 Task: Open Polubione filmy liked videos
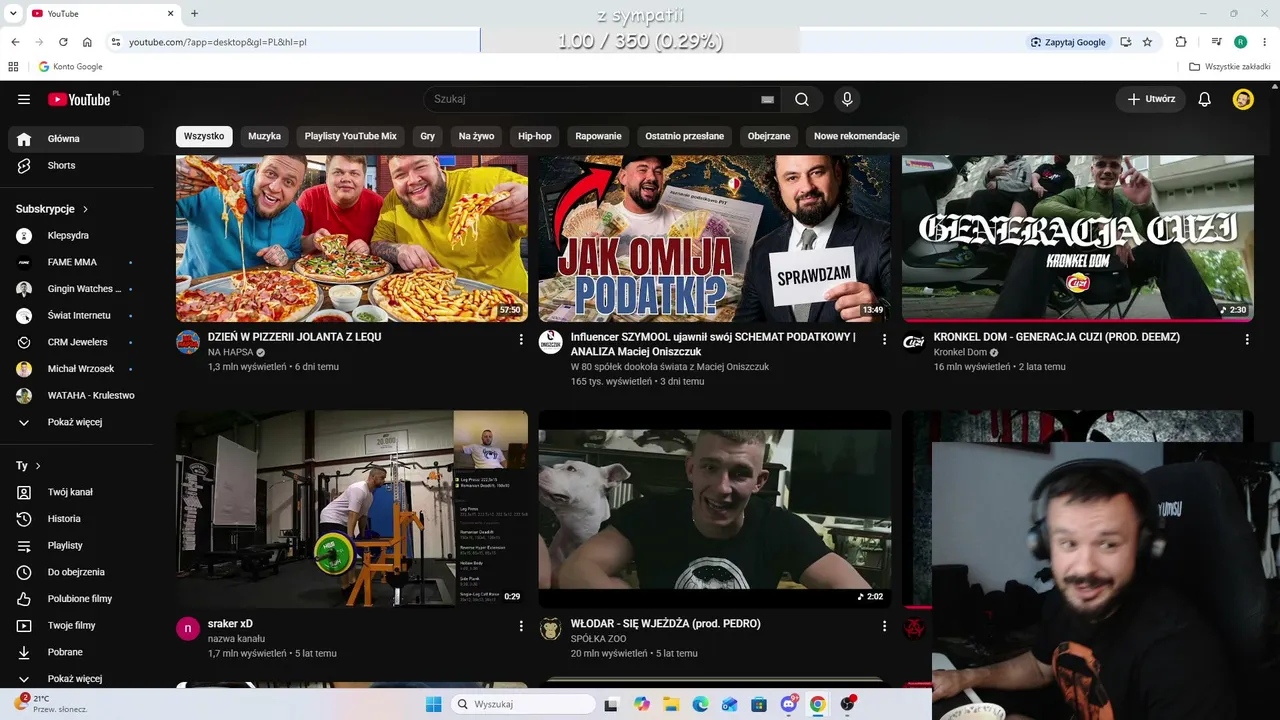click(x=76, y=599)
